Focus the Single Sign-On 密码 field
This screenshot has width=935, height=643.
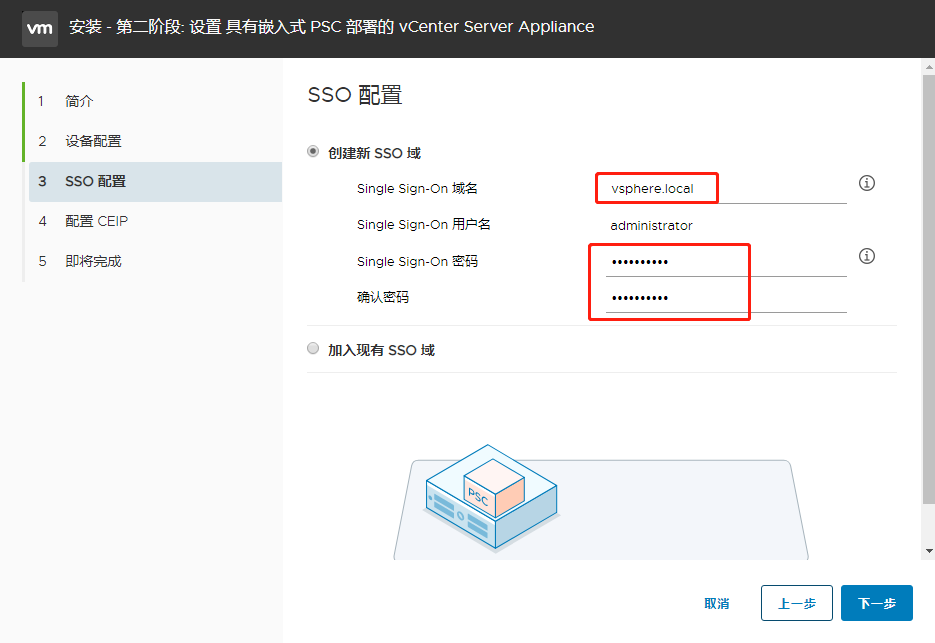tap(726, 262)
